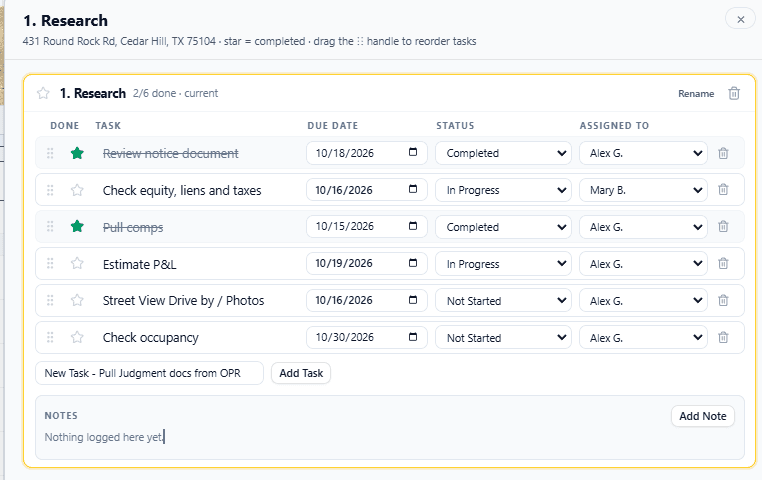Click task name Check equity, liens and taxes
The image size is (762, 480).
[x=182, y=190]
